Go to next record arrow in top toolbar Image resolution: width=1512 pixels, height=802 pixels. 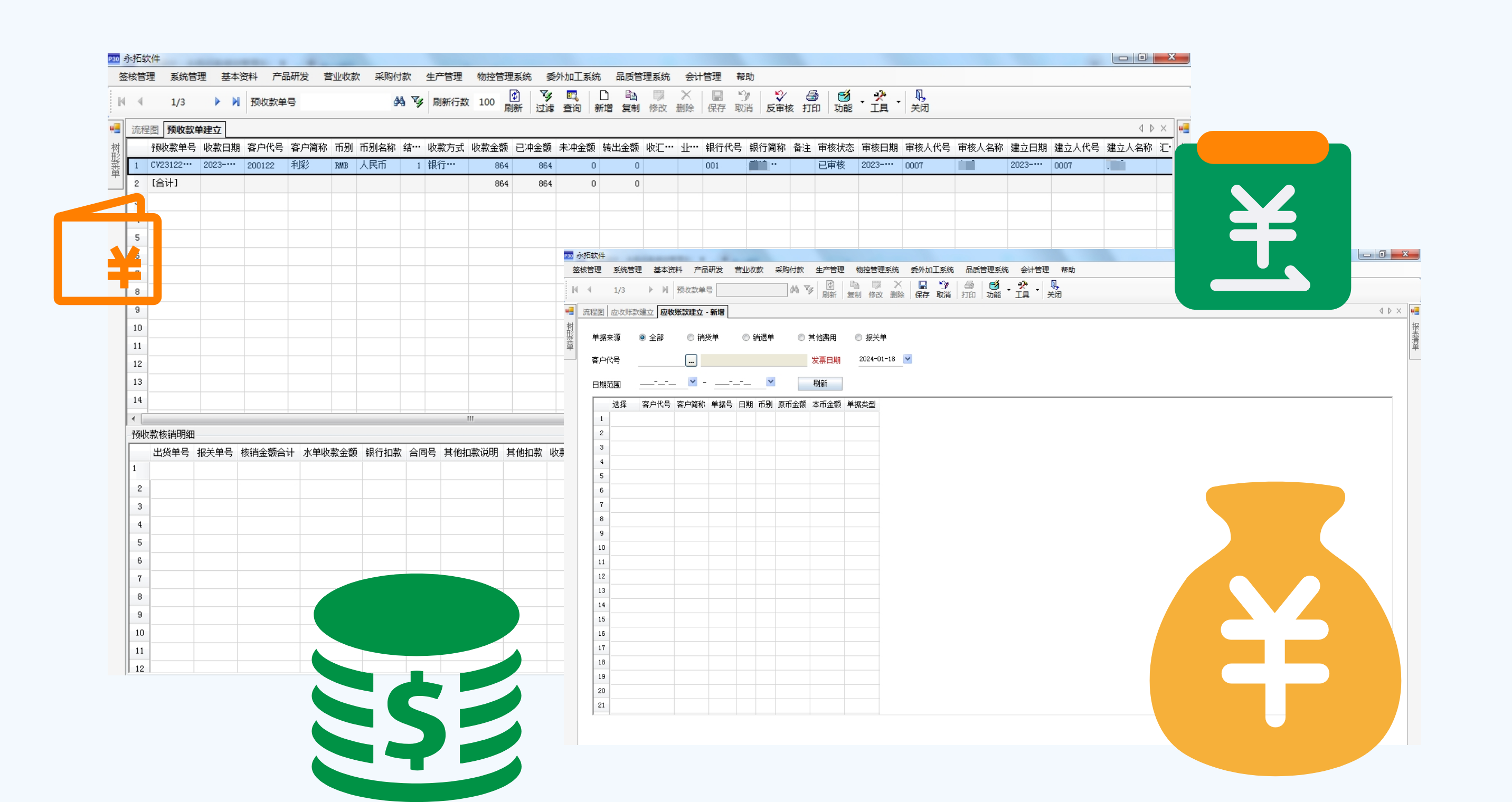(x=217, y=101)
